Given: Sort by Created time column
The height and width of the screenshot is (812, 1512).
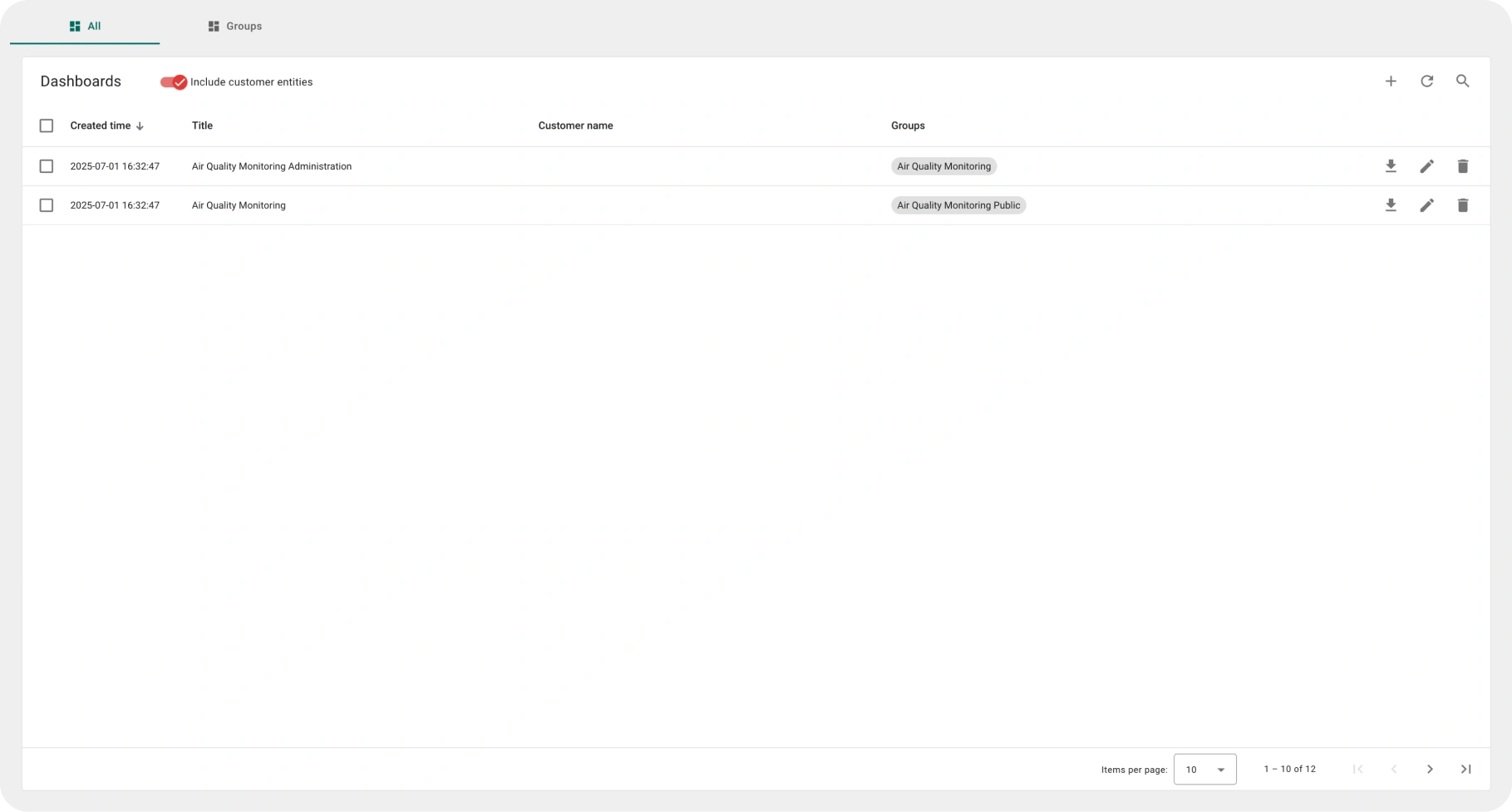Looking at the screenshot, I should [x=101, y=125].
